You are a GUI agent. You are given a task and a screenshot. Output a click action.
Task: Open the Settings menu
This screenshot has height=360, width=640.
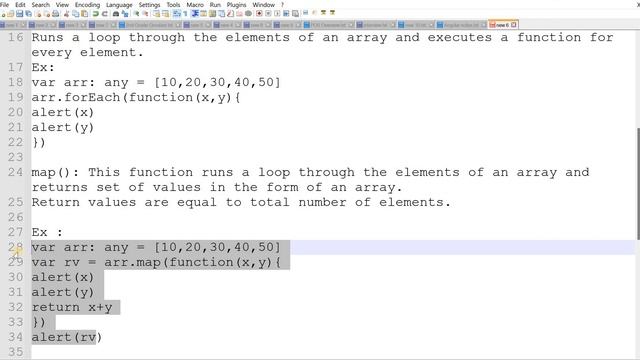[x=149, y=4]
